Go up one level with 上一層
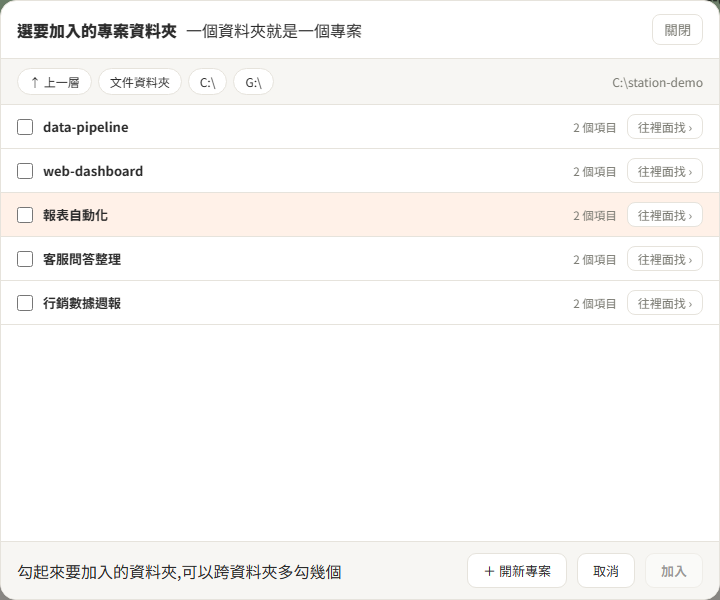This screenshot has height=600, width=720. 54,82
